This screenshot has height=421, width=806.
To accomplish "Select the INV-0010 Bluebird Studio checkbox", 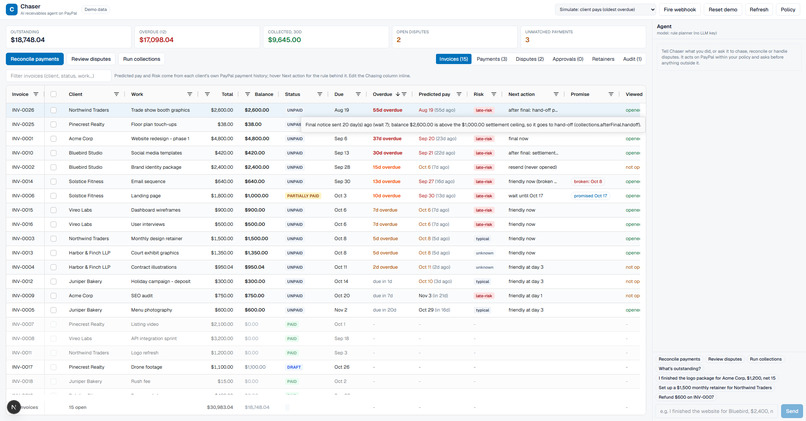I will tap(53, 153).
